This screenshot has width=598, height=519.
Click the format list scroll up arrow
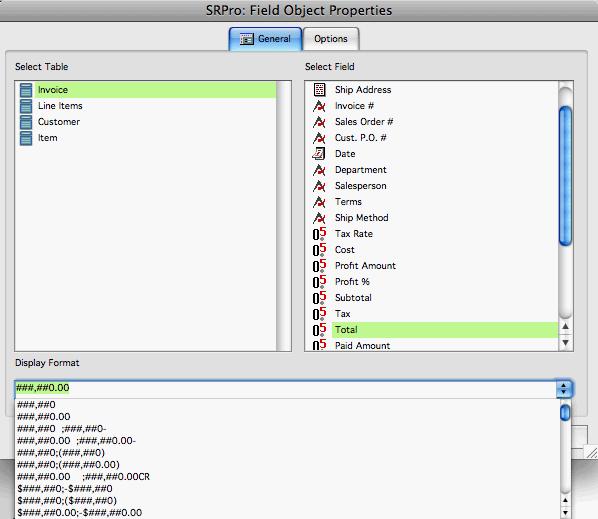[x=565, y=500]
